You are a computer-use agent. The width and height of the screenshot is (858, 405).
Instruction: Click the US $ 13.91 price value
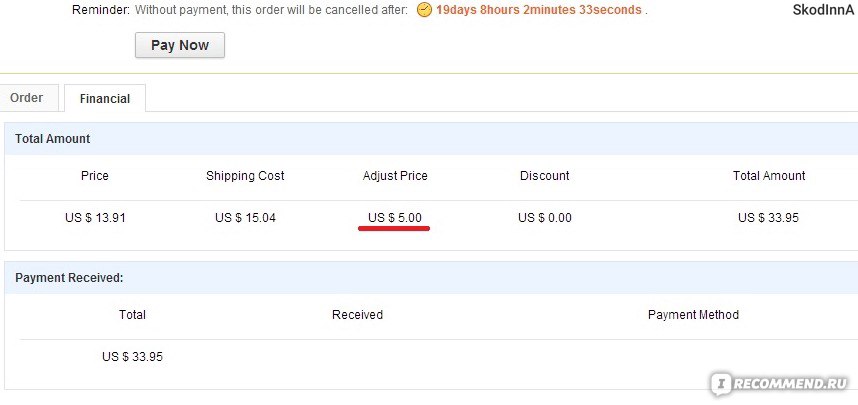pyautogui.click(x=95, y=218)
